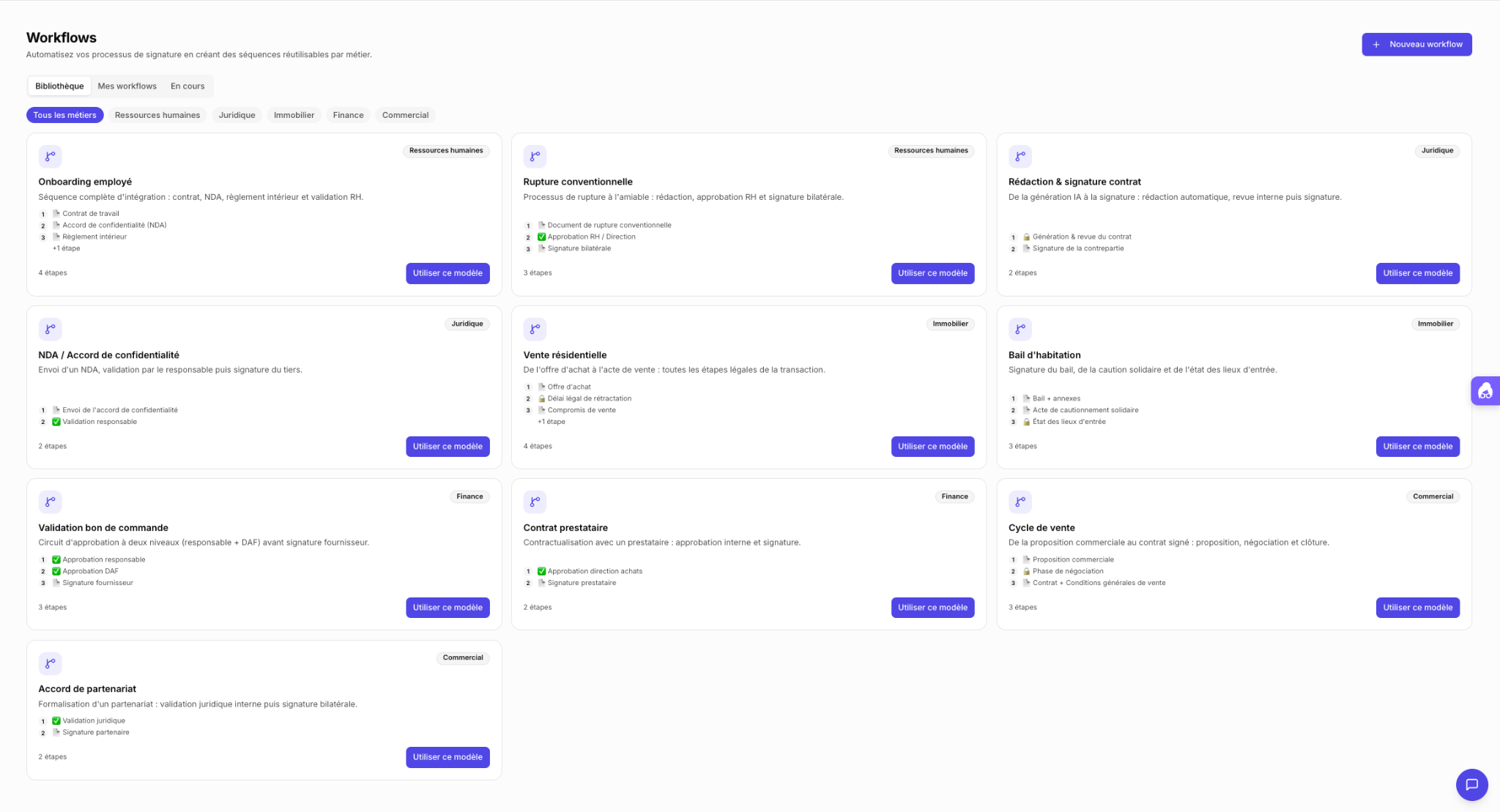Click the green checkmark beside Approbation RH / Direction
Image resolution: width=1500 pixels, height=812 pixels.
coord(541,236)
